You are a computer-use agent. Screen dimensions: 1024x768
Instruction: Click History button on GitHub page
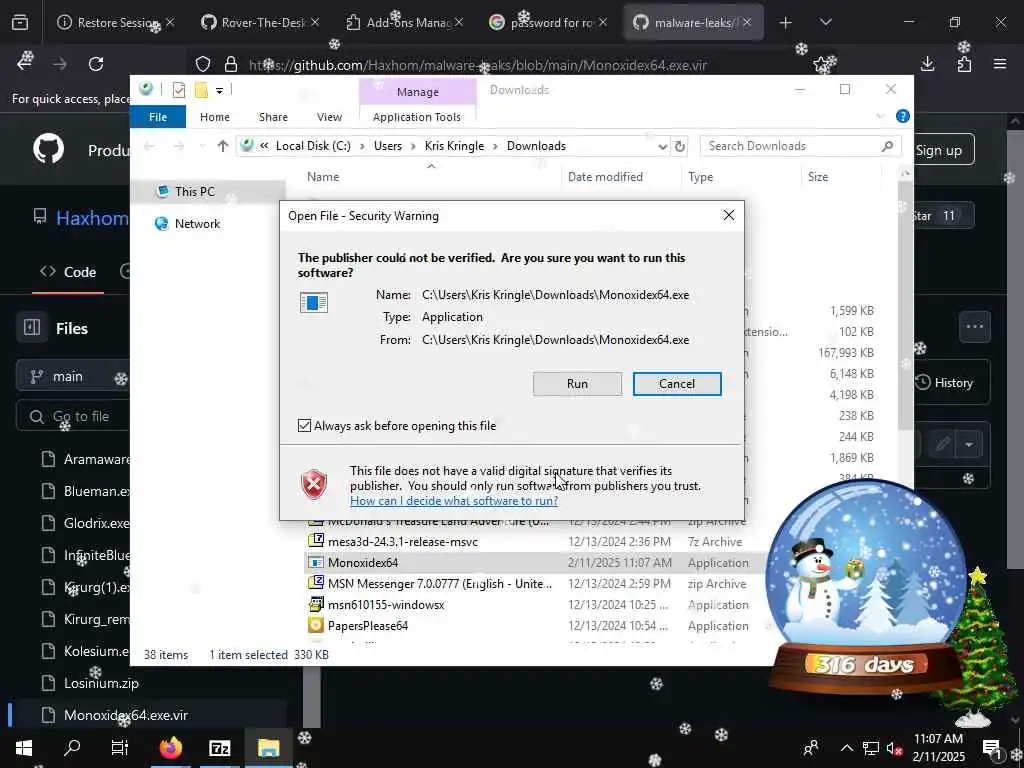click(x=944, y=383)
